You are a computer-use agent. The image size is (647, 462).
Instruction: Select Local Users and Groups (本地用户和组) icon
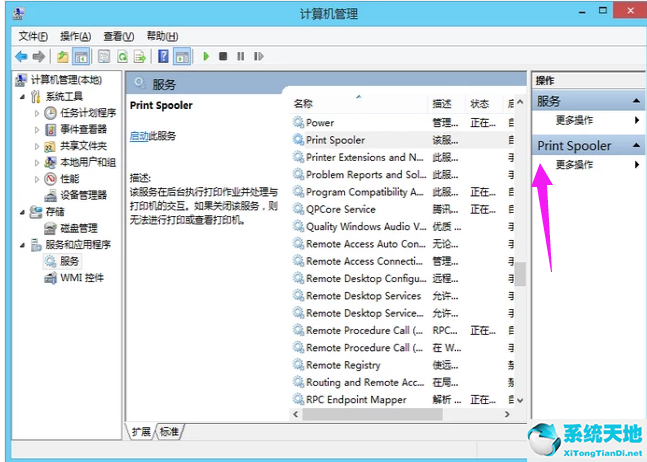click(x=50, y=163)
